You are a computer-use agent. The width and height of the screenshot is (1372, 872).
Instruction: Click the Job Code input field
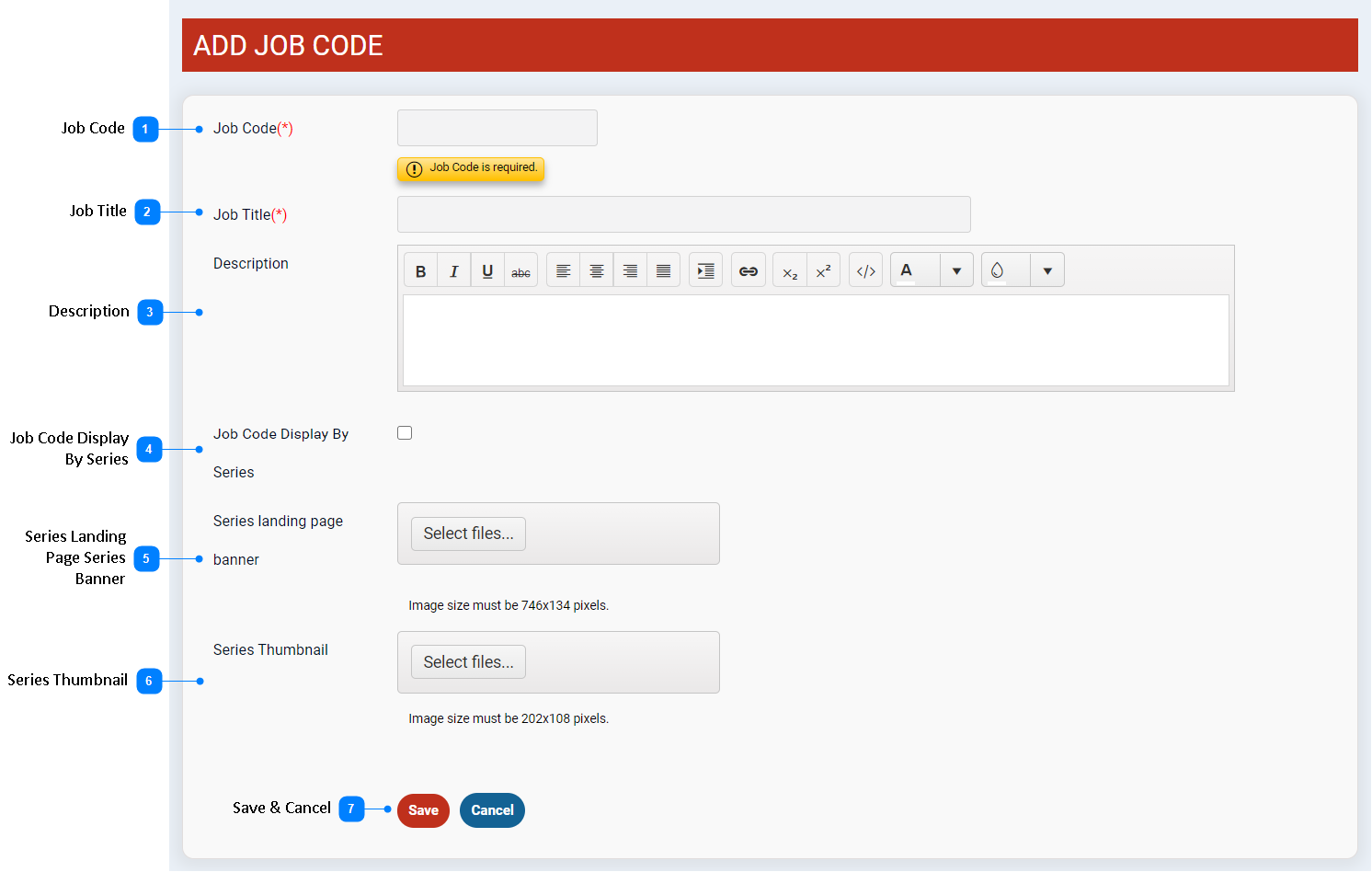click(497, 128)
